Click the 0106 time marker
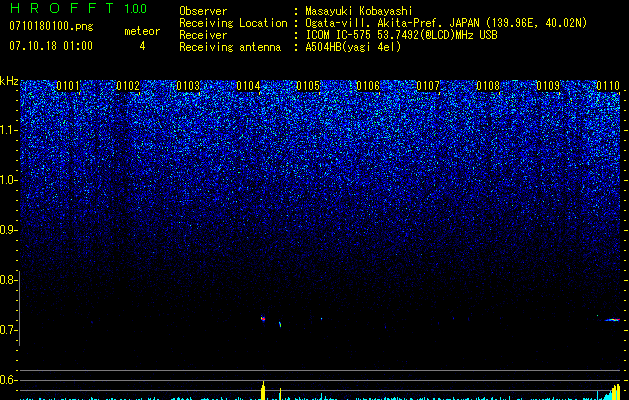Image resolution: width=629 pixels, height=400 pixels. [368, 86]
